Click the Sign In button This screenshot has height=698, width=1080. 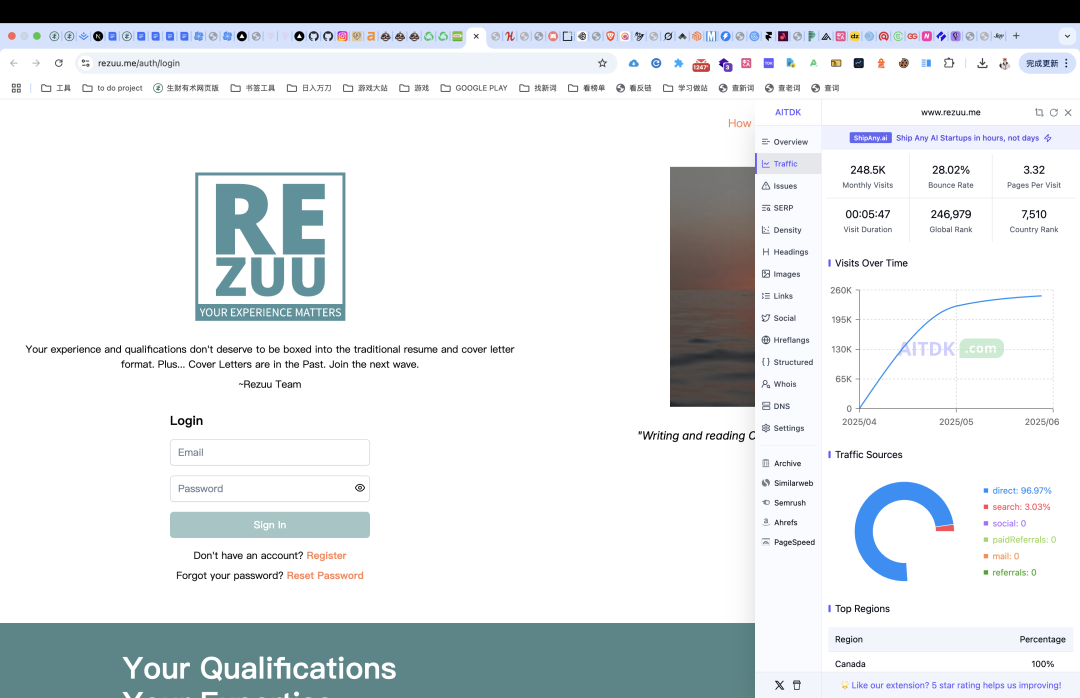click(270, 525)
